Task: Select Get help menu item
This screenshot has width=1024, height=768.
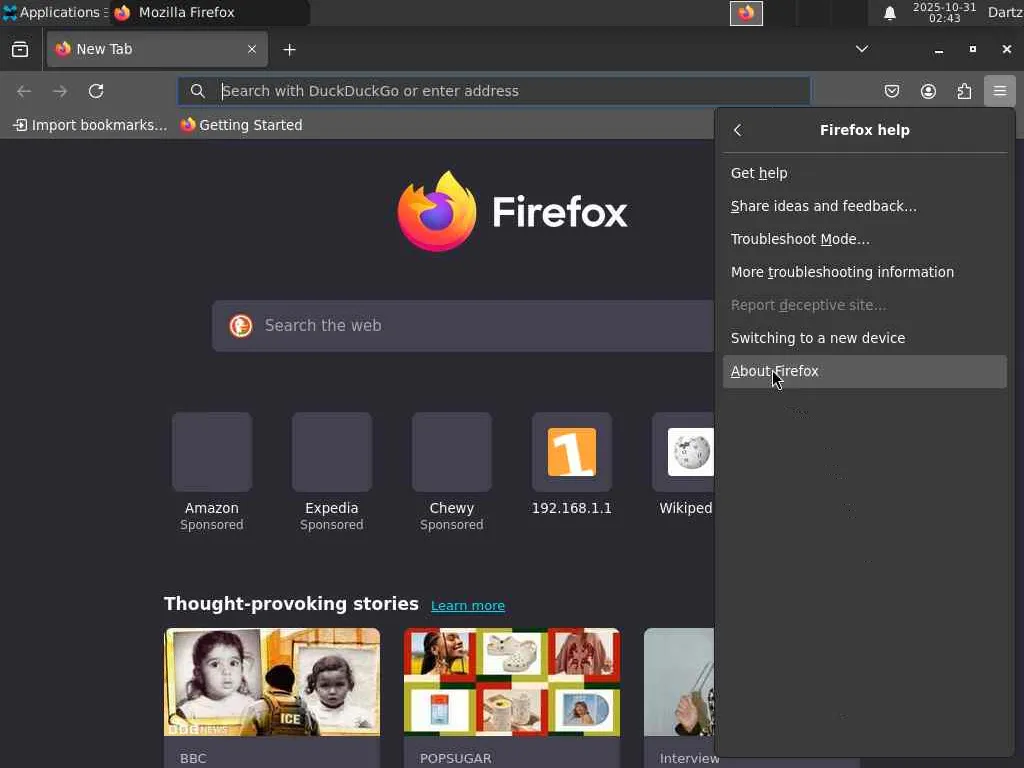Action: tap(864, 173)
